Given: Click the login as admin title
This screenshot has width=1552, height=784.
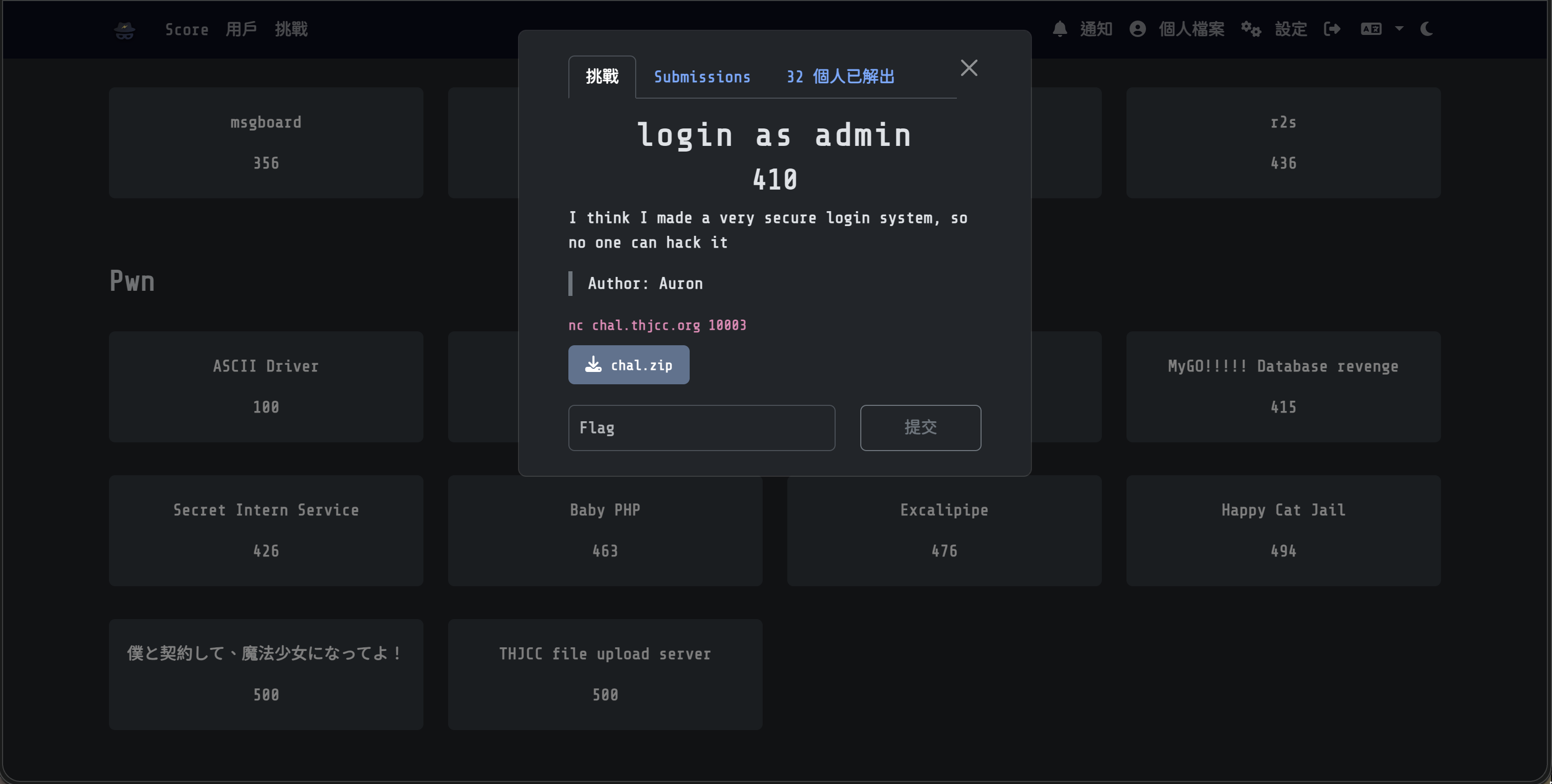Looking at the screenshot, I should pyautogui.click(x=774, y=135).
